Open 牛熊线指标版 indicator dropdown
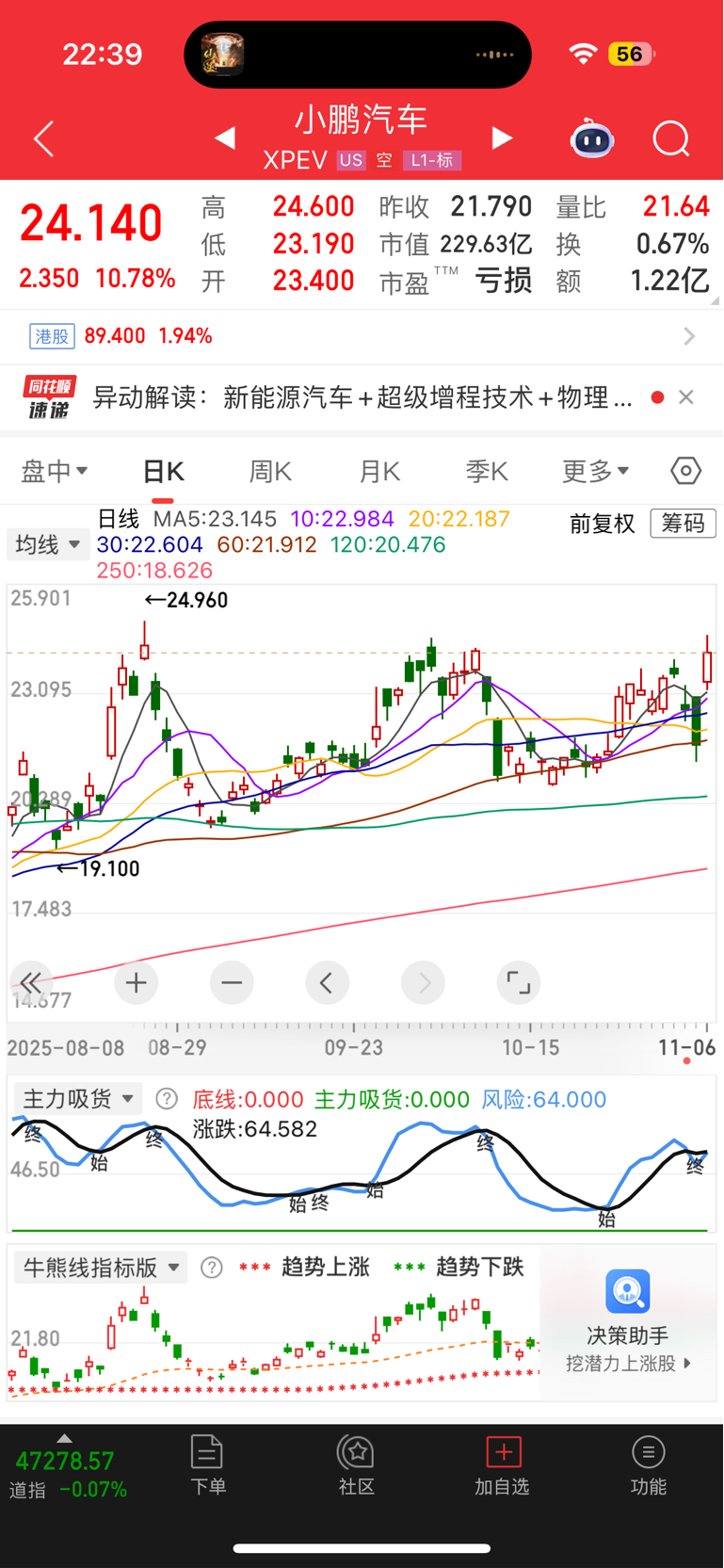Viewport: 724px width, 1568px height. [x=102, y=1268]
